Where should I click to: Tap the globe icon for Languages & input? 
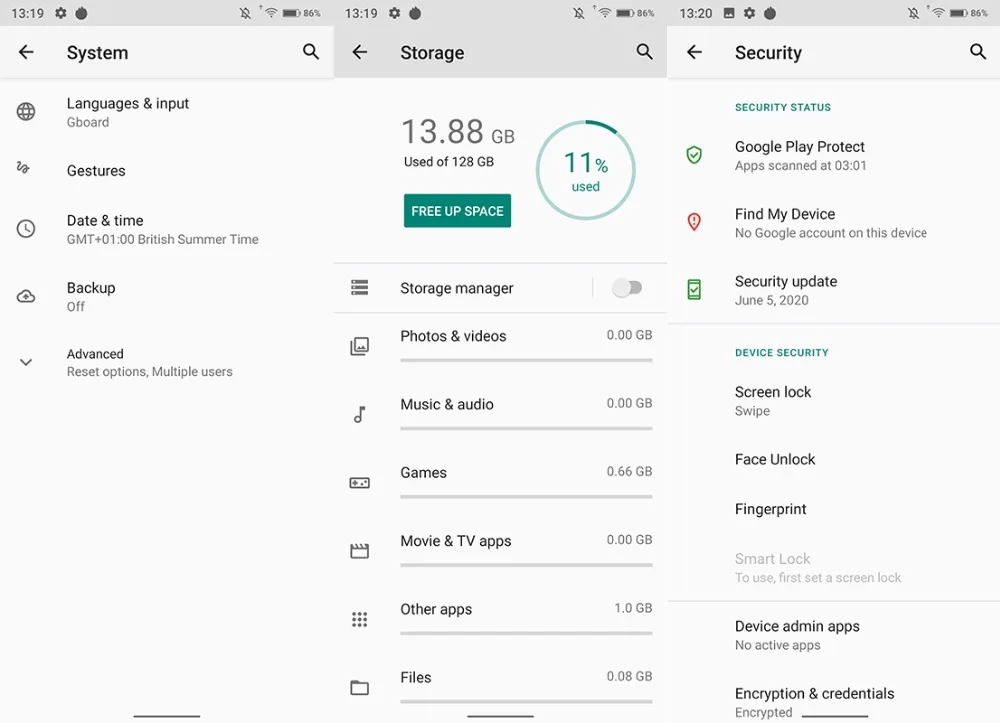click(26, 112)
